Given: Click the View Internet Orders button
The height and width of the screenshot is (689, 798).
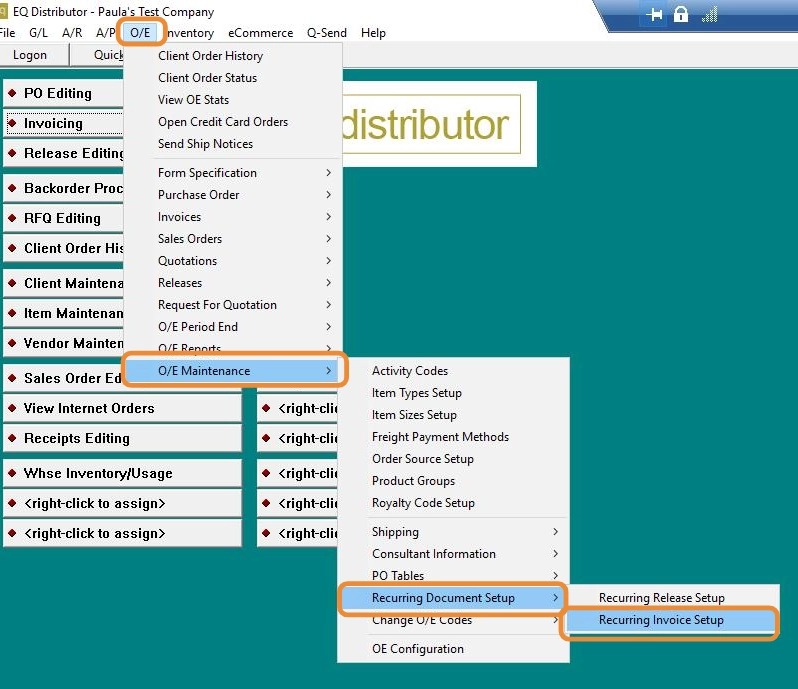Looking at the screenshot, I should pyautogui.click(x=122, y=409).
